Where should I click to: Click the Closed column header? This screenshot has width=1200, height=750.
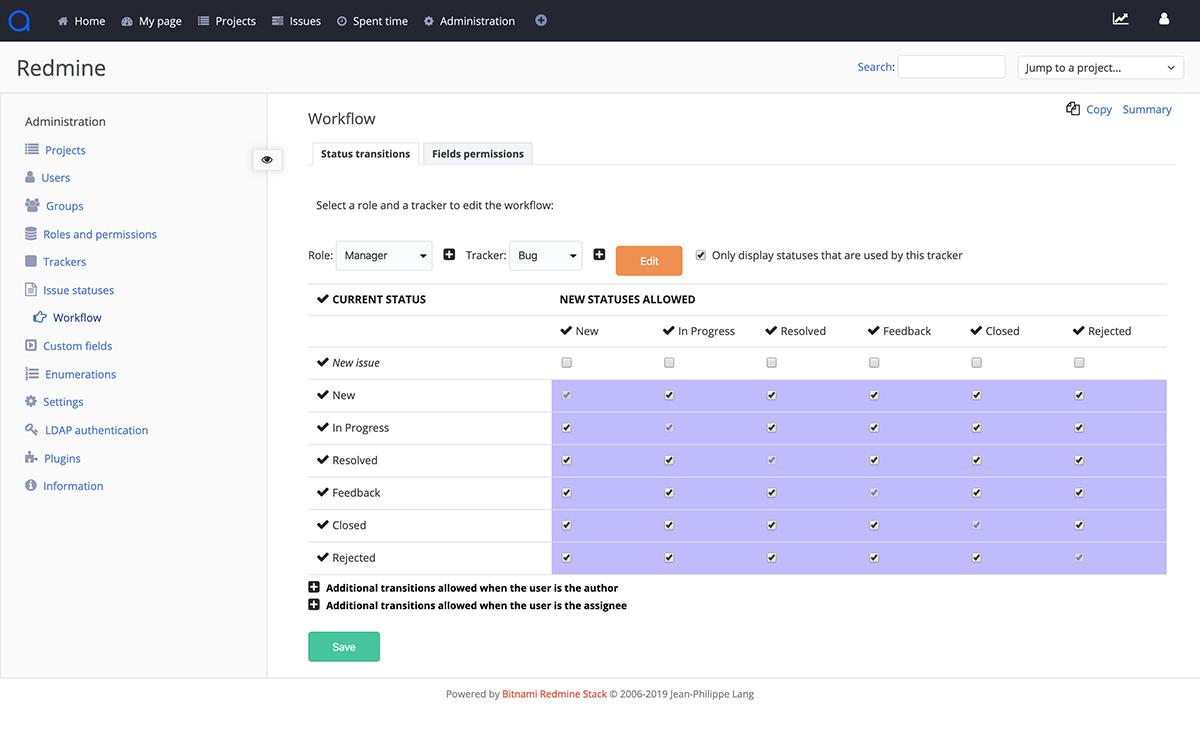click(1002, 331)
